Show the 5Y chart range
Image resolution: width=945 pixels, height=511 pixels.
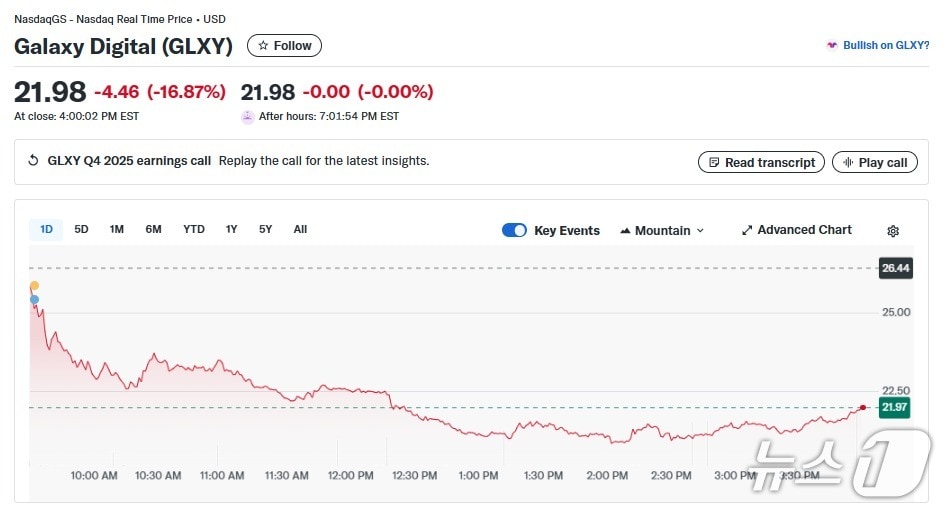pos(265,230)
